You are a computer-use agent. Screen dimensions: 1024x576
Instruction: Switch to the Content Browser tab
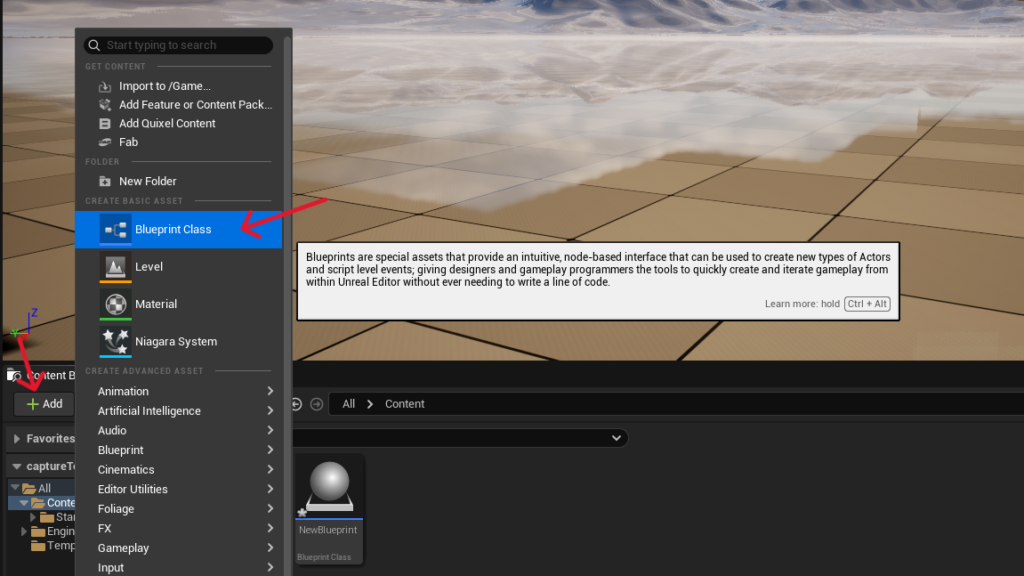pos(41,376)
